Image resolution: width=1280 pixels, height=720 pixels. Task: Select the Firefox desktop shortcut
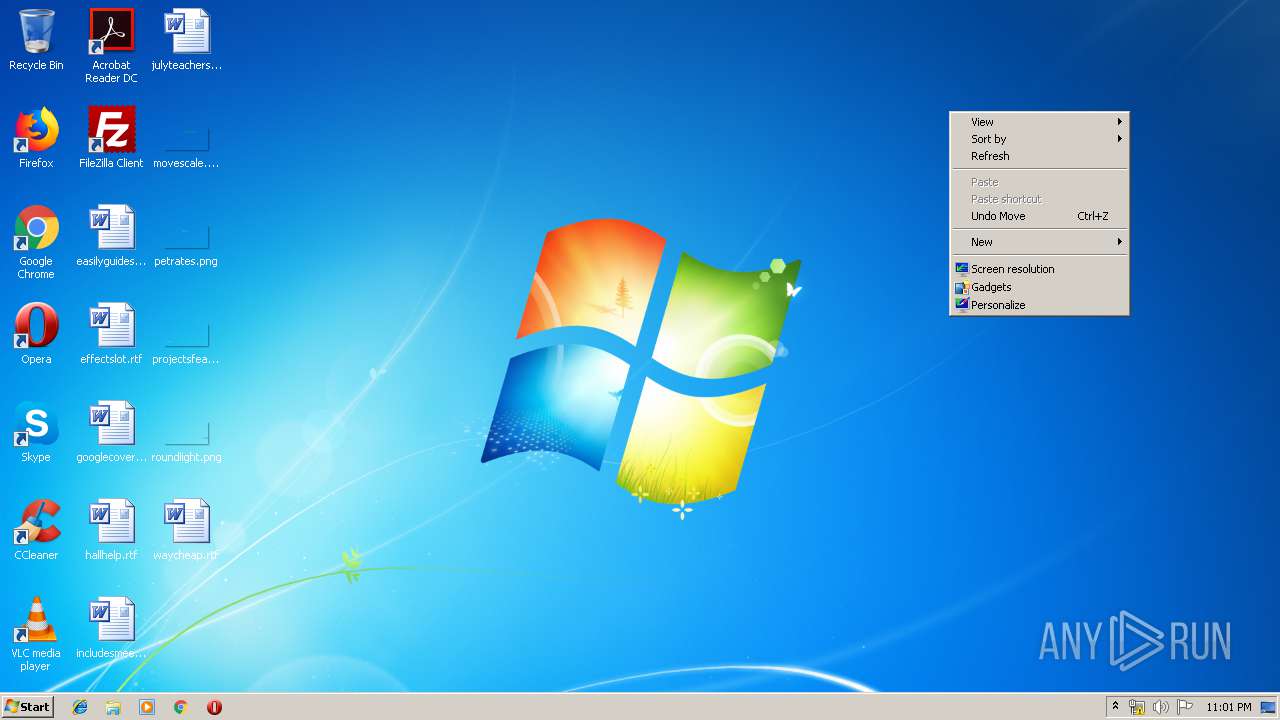pyautogui.click(x=36, y=138)
